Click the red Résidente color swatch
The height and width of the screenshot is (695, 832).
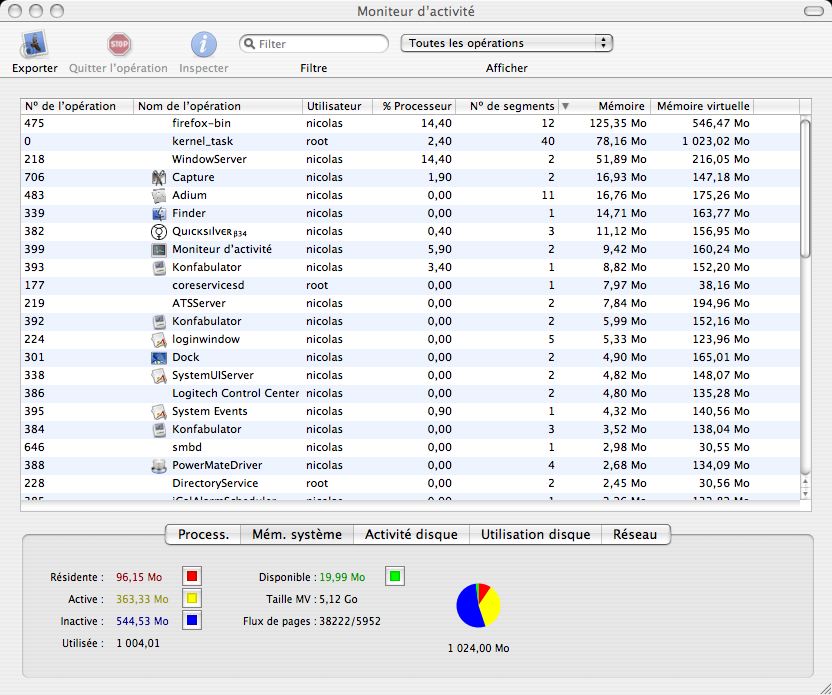192,576
